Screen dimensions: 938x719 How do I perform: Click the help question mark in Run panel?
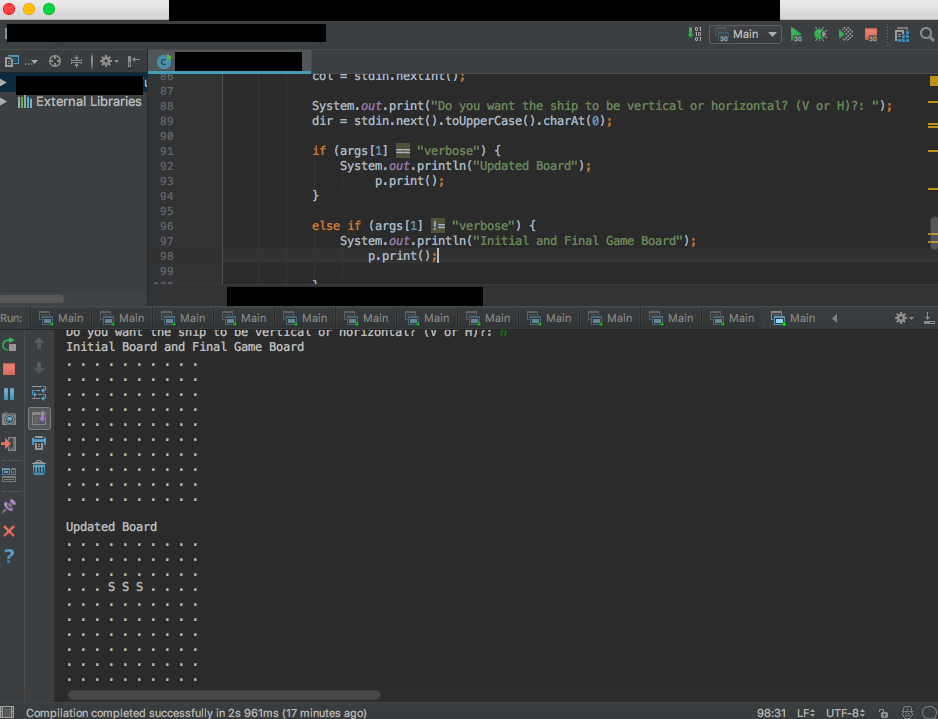tap(9, 556)
